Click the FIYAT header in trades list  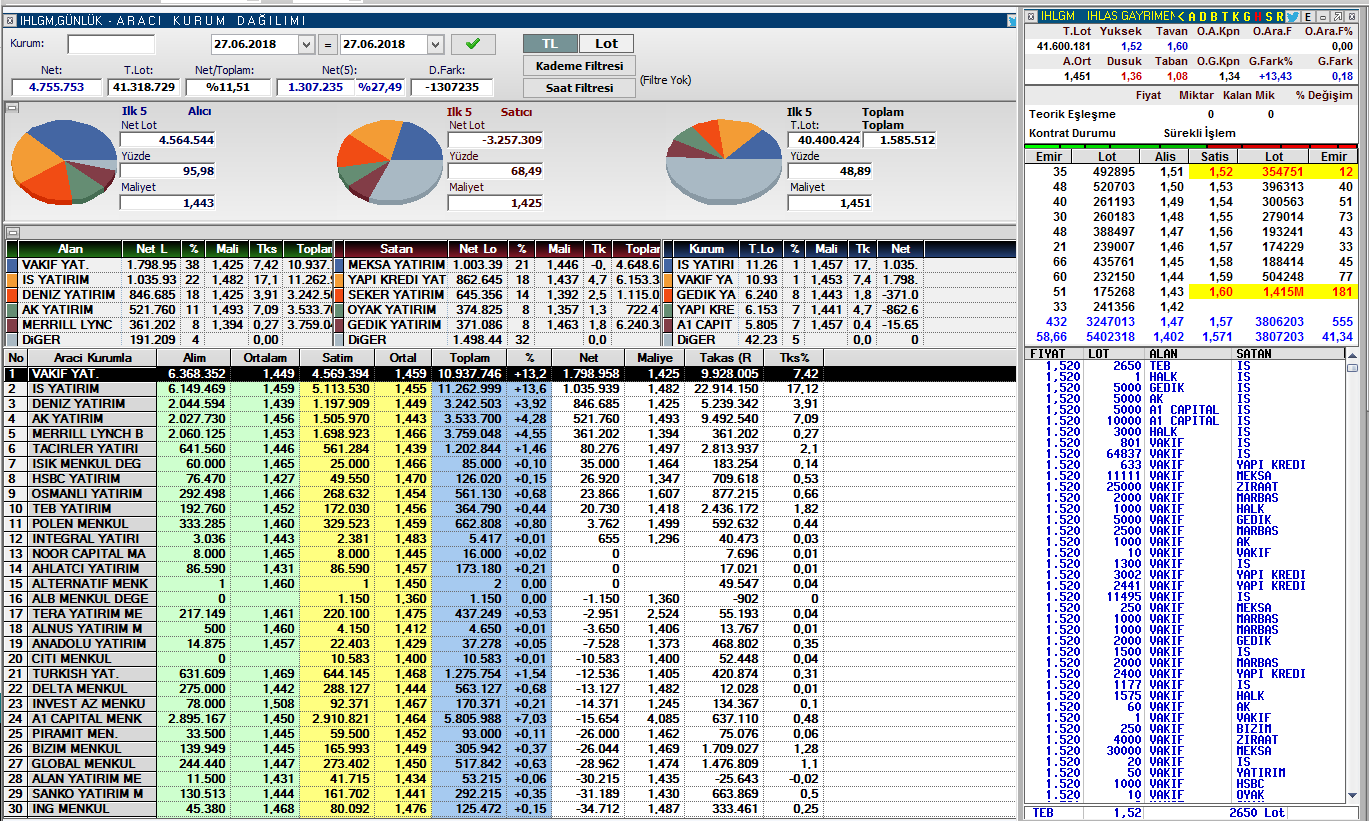pyautogui.click(x=1047, y=354)
